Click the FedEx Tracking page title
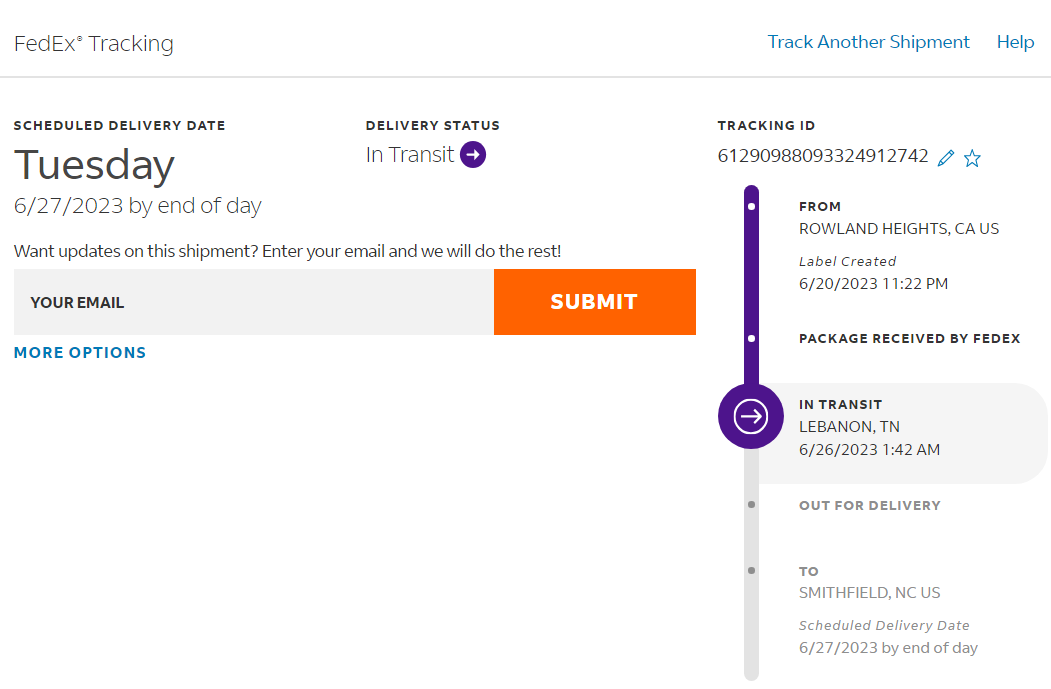1051x689 pixels. click(94, 44)
